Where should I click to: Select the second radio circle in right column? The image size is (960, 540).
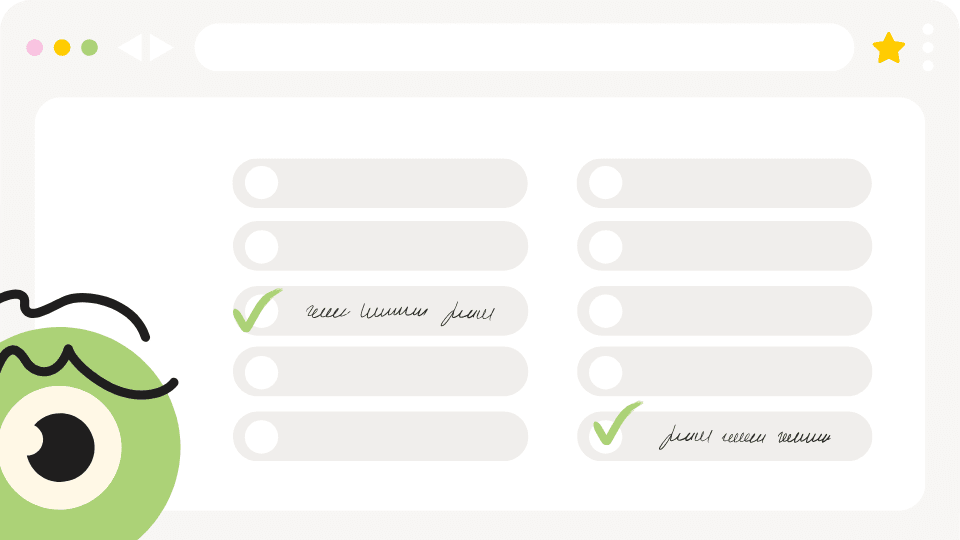click(606, 247)
